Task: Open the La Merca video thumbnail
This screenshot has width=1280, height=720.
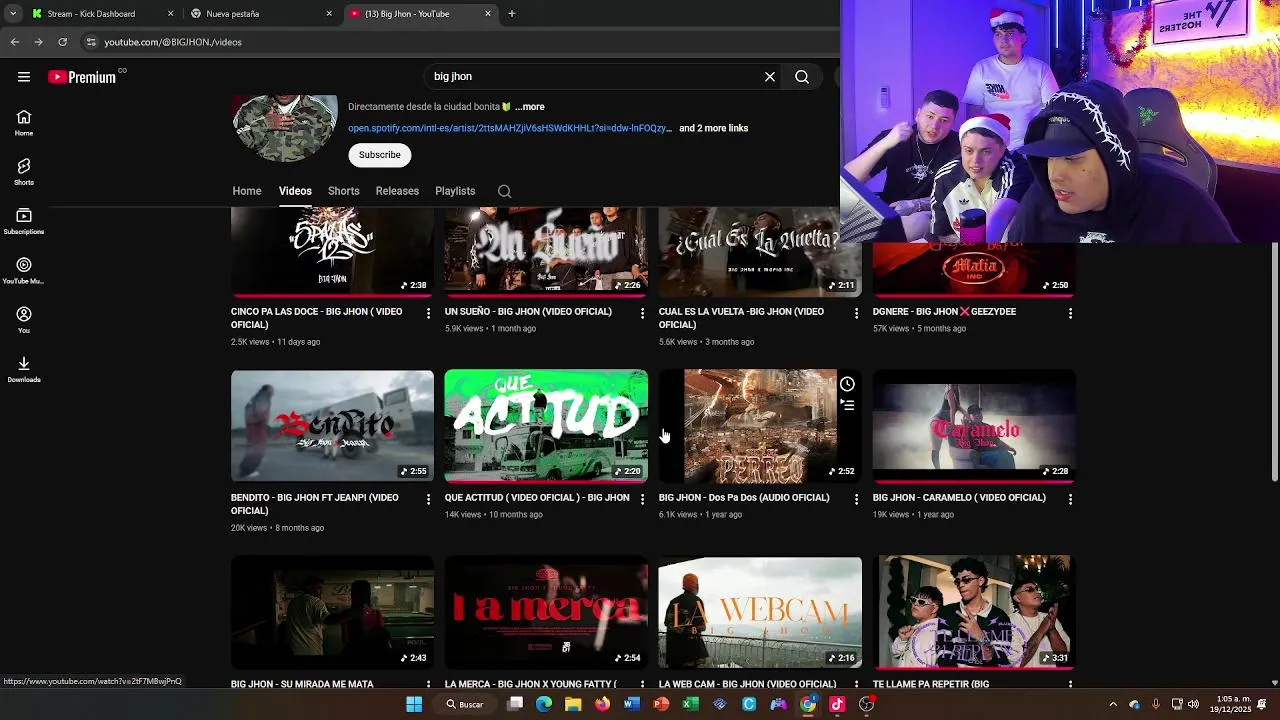Action: 546,612
